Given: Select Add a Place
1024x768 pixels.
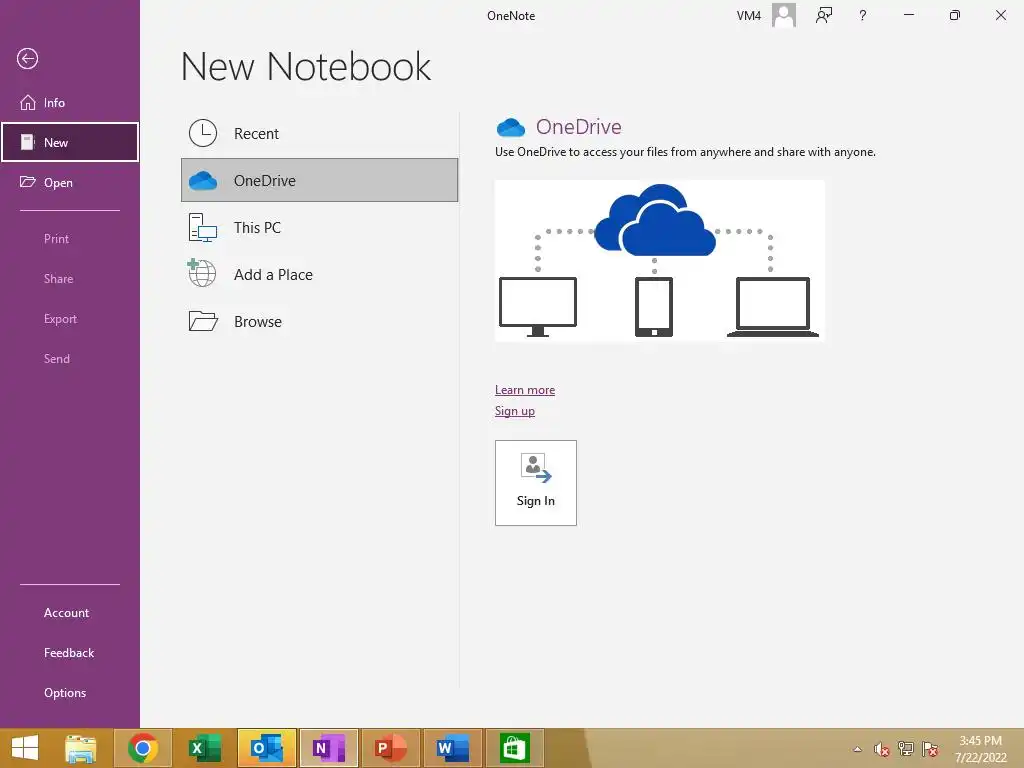Looking at the screenshot, I should tap(319, 274).
